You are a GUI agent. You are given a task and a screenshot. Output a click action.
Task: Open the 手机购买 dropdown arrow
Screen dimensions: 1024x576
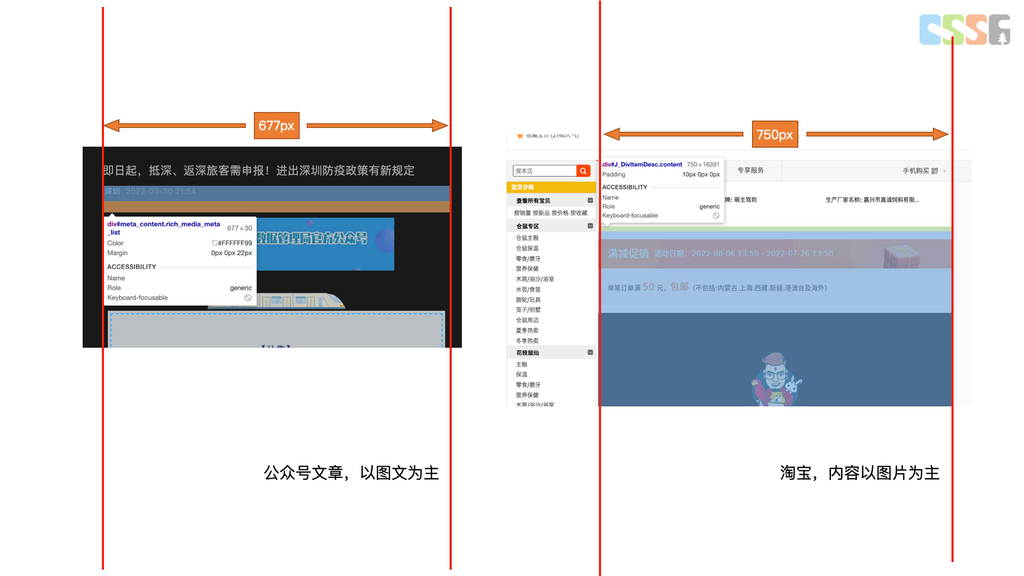946,171
